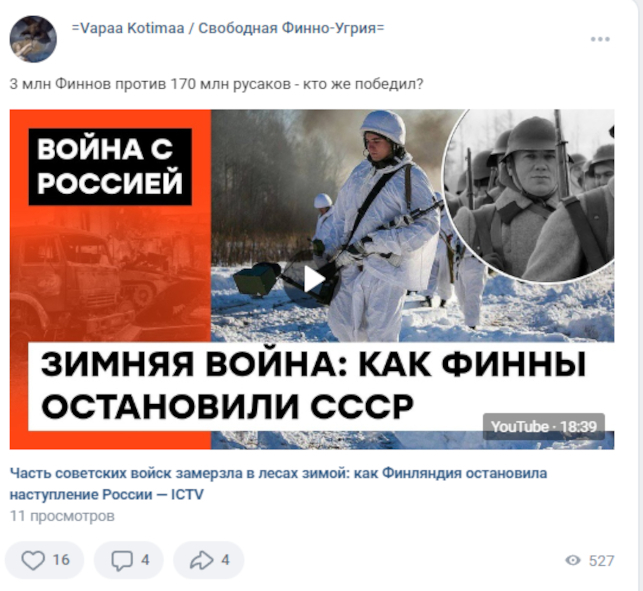Click the ВОЙНА С РОССИЕЙ banner on thumbnail

(110, 167)
